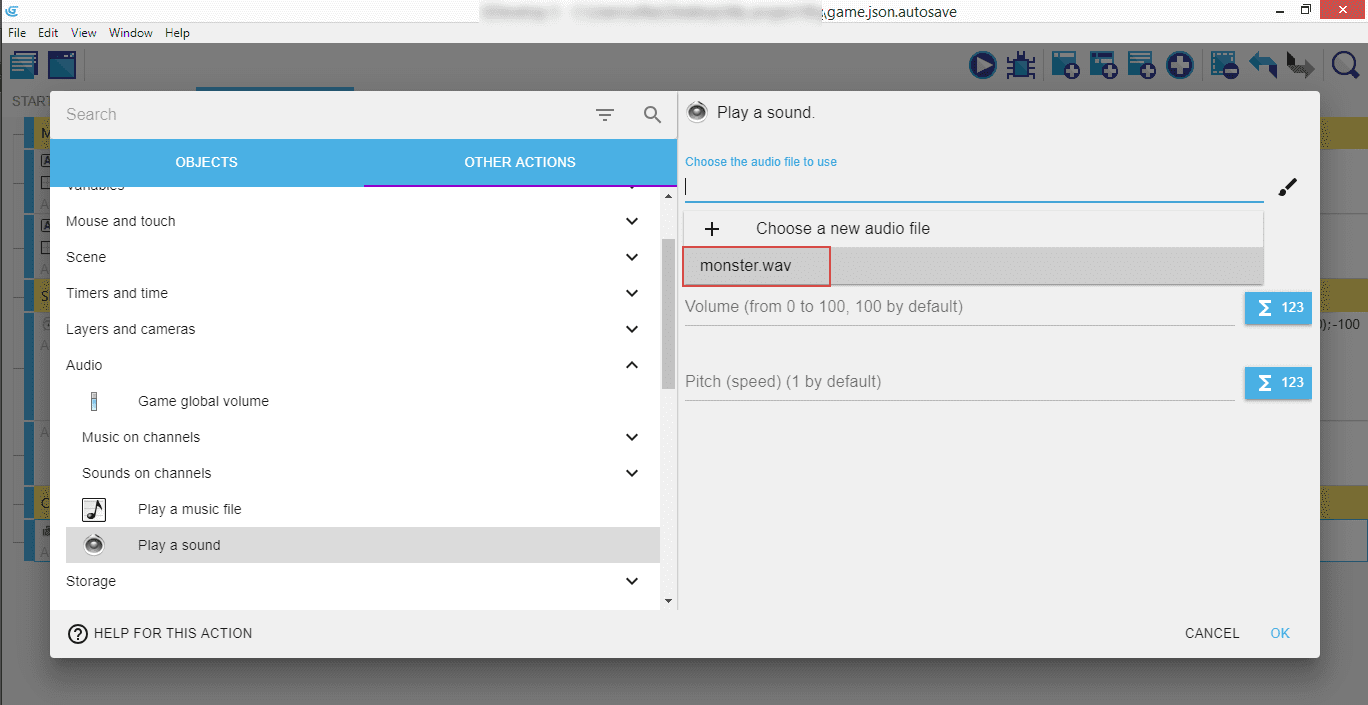Open the filter options icon
1368x705 pixels.
(605, 115)
